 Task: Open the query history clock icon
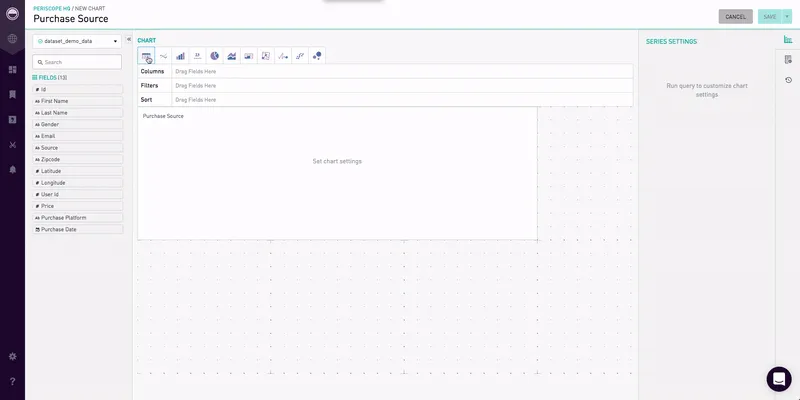pyautogui.click(x=788, y=80)
